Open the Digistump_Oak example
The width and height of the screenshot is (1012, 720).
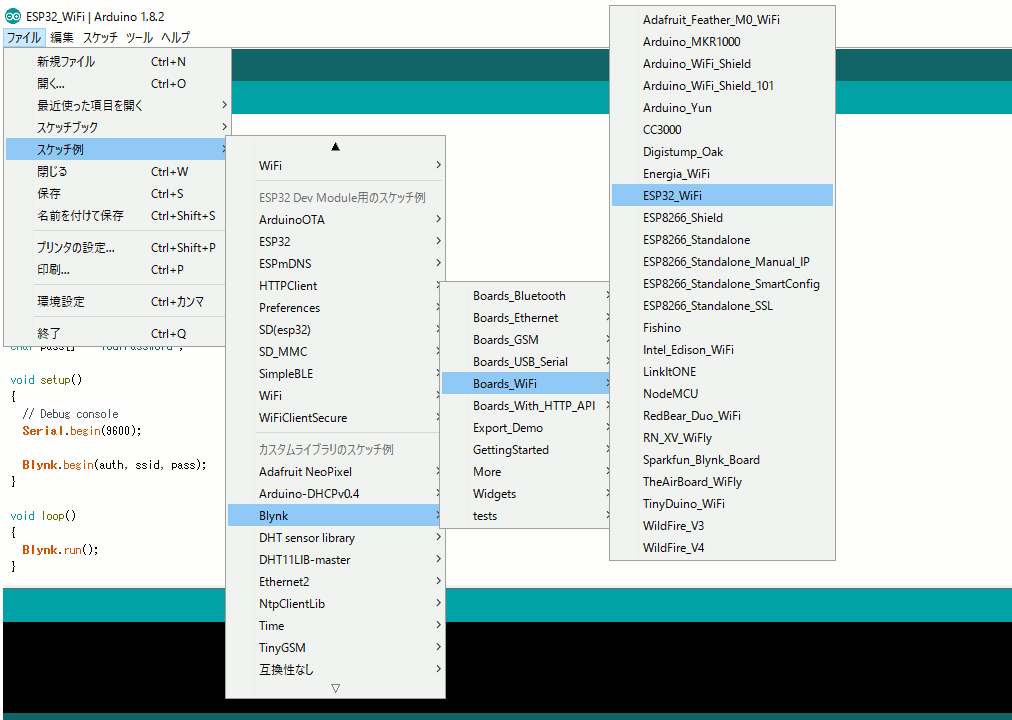(x=722, y=152)
